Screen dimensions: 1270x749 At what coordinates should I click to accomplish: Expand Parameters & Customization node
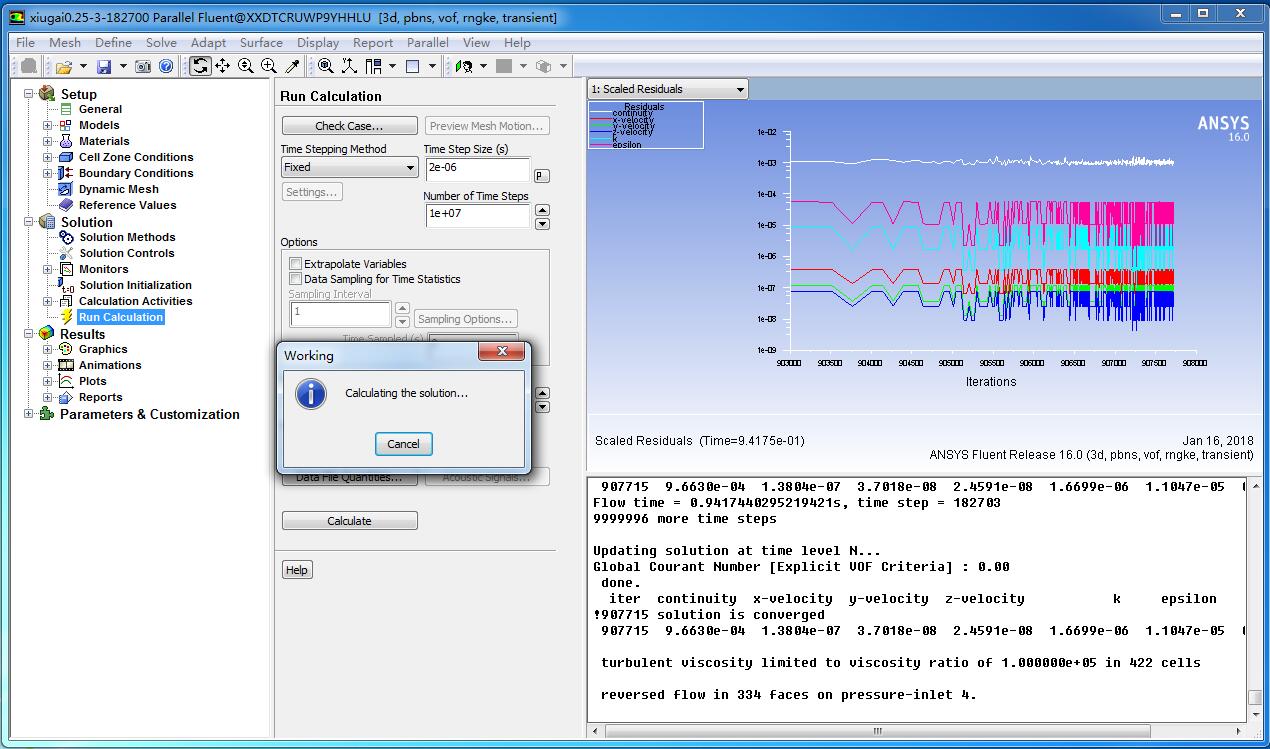(29, 414)
